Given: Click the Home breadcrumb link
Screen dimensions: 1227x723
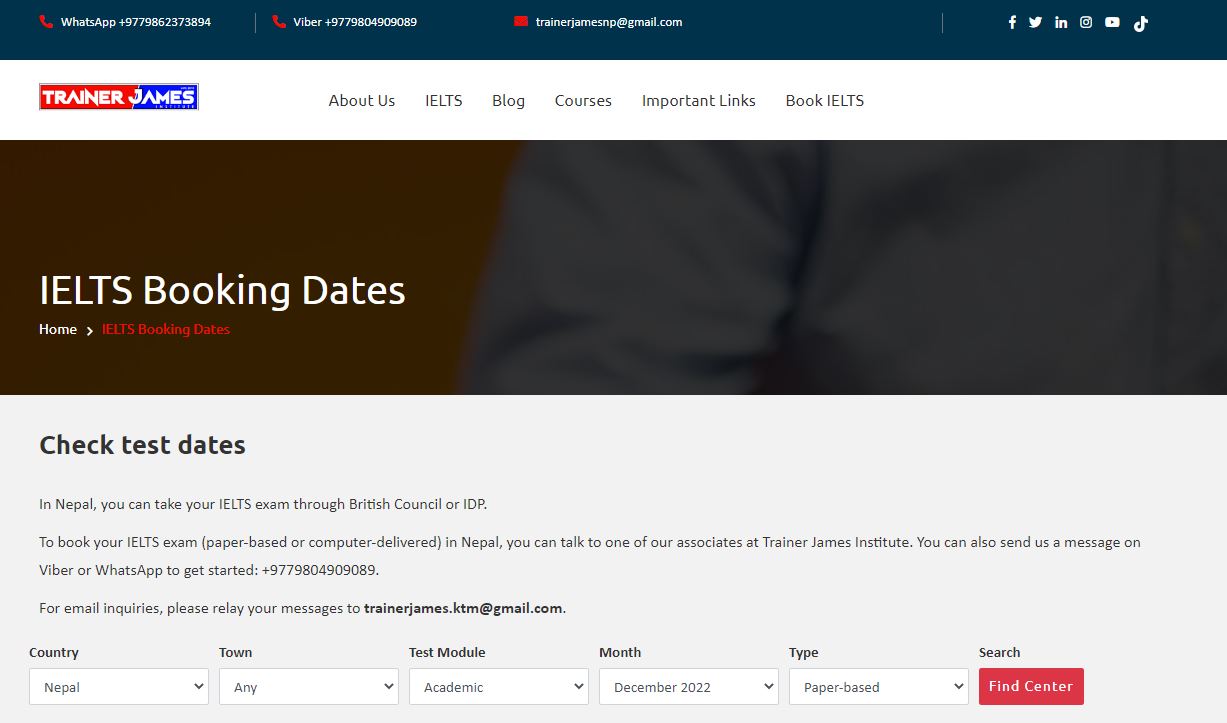Looking at the screenshot, I should click(58, 329).
